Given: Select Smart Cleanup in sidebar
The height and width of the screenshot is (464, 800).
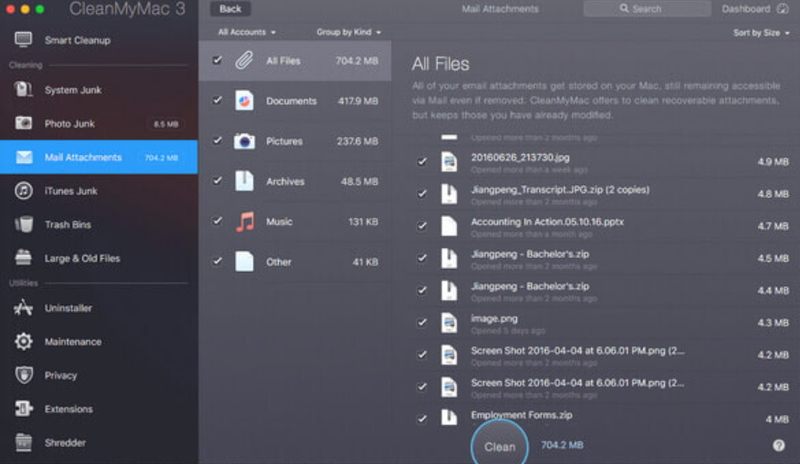Looking at the screenshot, I should (98, 40).
